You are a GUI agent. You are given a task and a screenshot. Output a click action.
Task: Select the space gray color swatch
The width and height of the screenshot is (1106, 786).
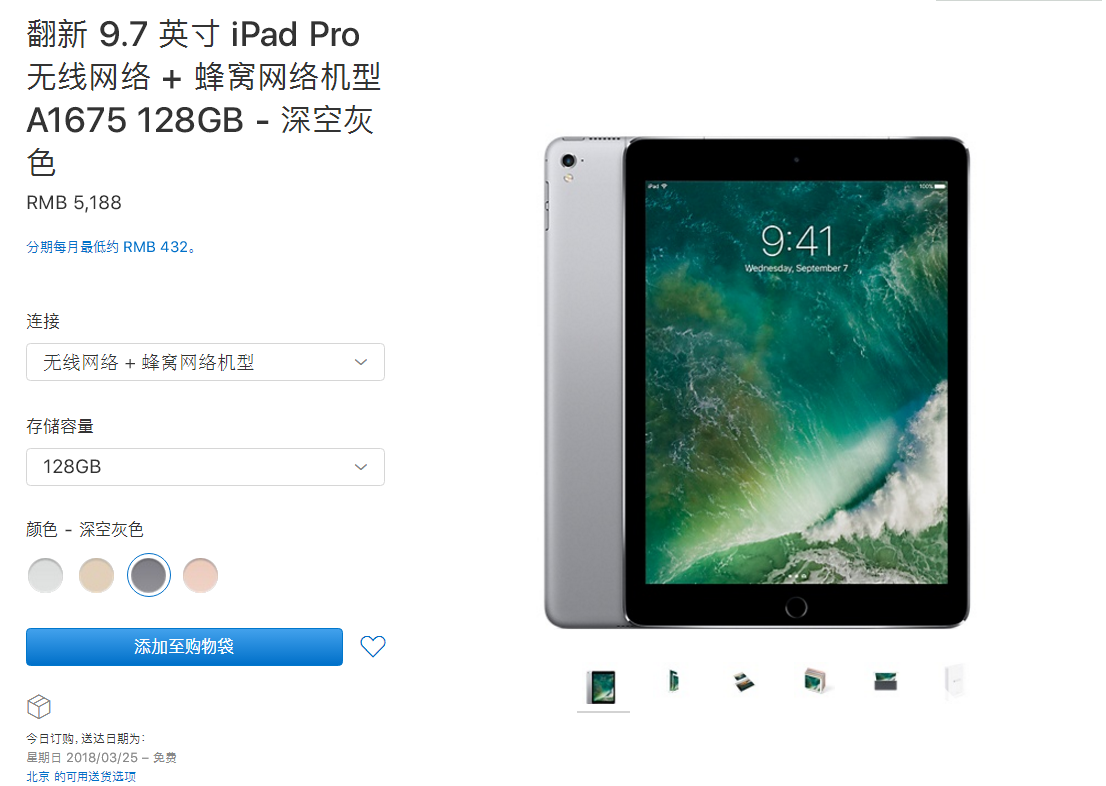149,575
